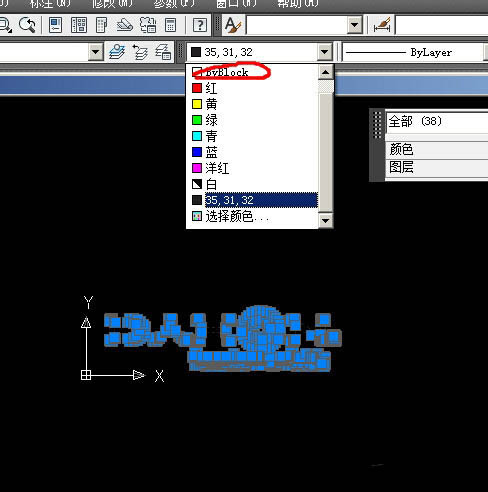This screenshot has width=488, height=492.
Task: Expand the layer list dropdown arrow
Action: coord(95,52)
